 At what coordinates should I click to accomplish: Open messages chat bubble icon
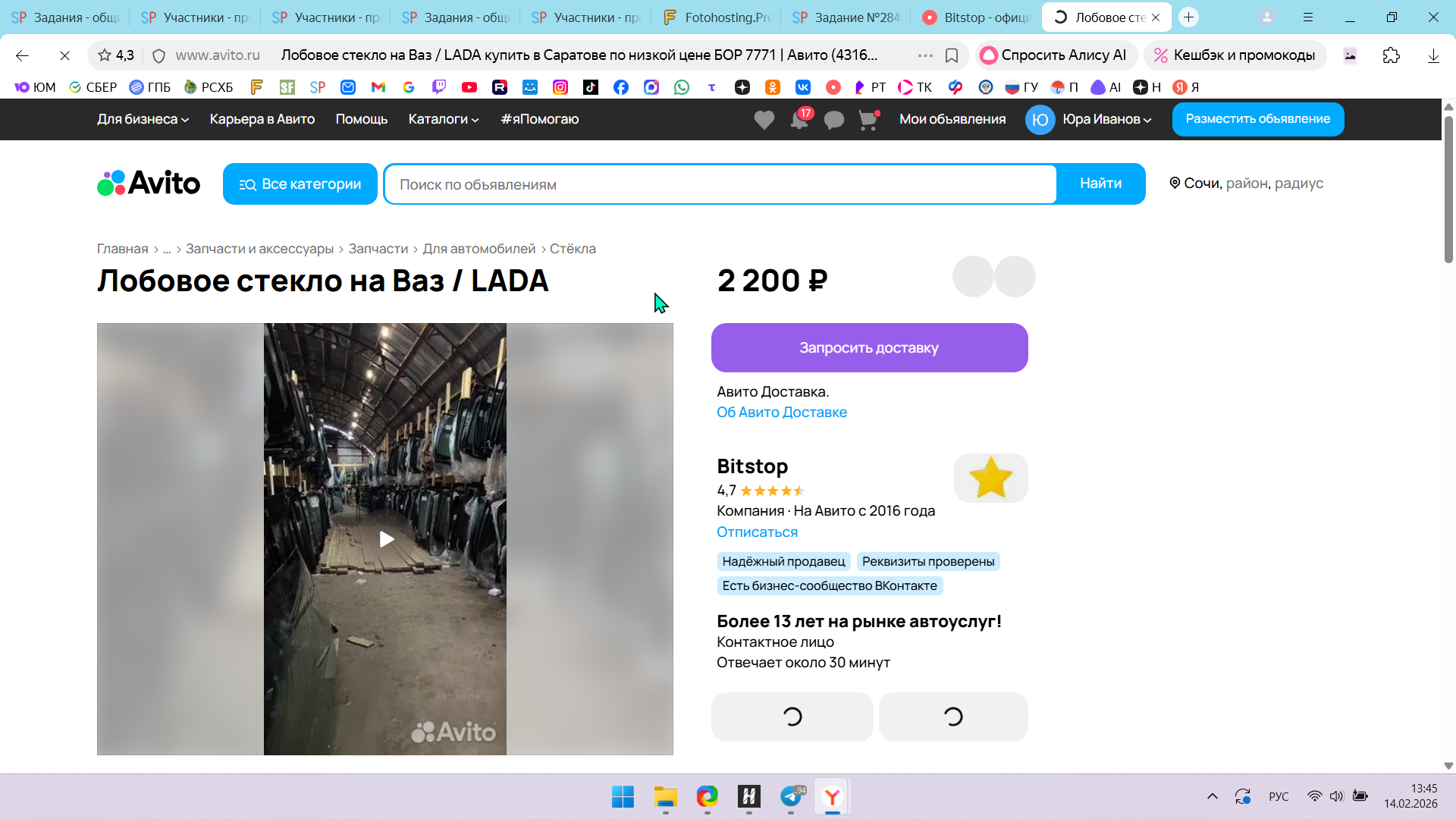833,120
